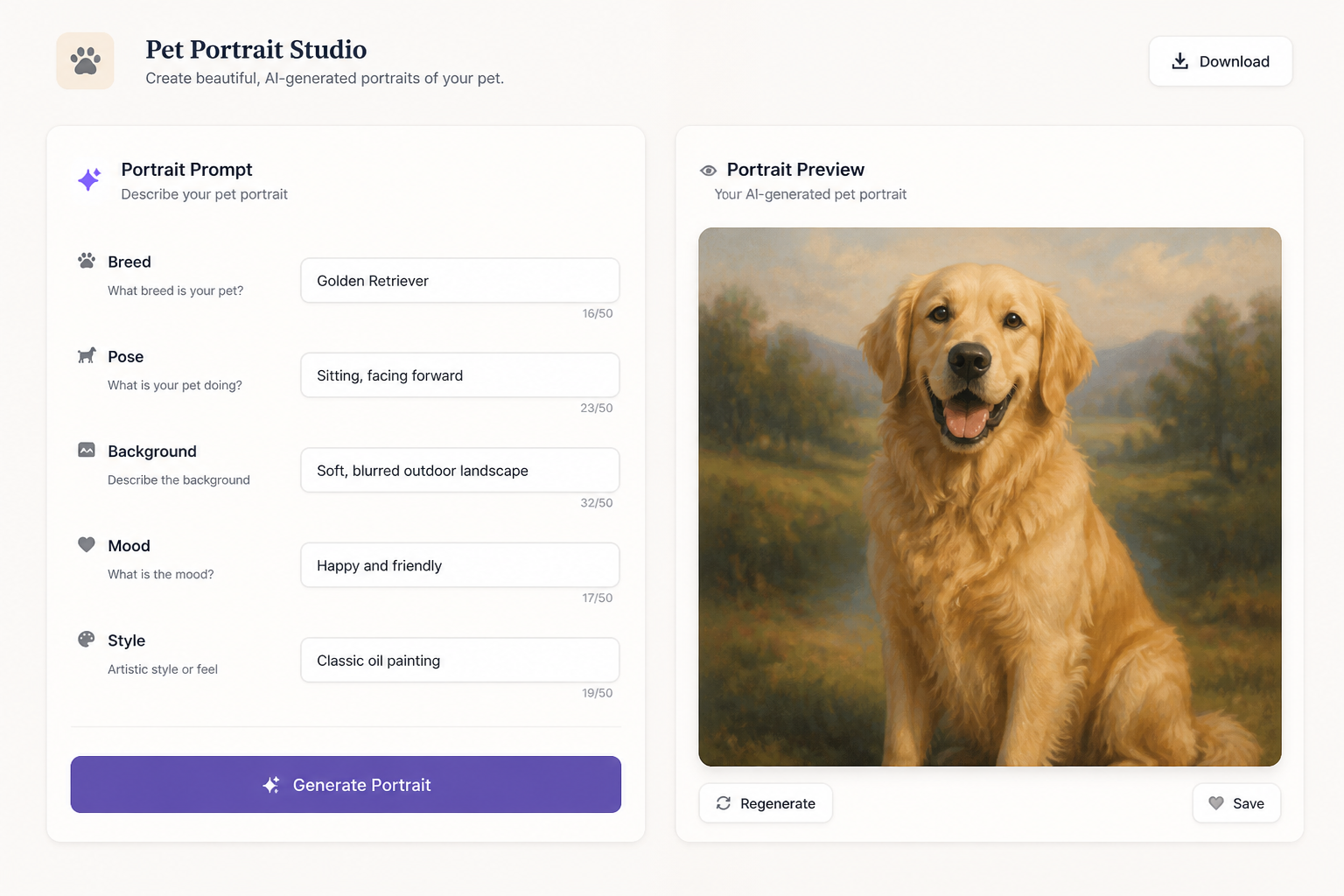
Task: Click the 'What breed is your pet?' hint
Action: click(x=176, y=290)
